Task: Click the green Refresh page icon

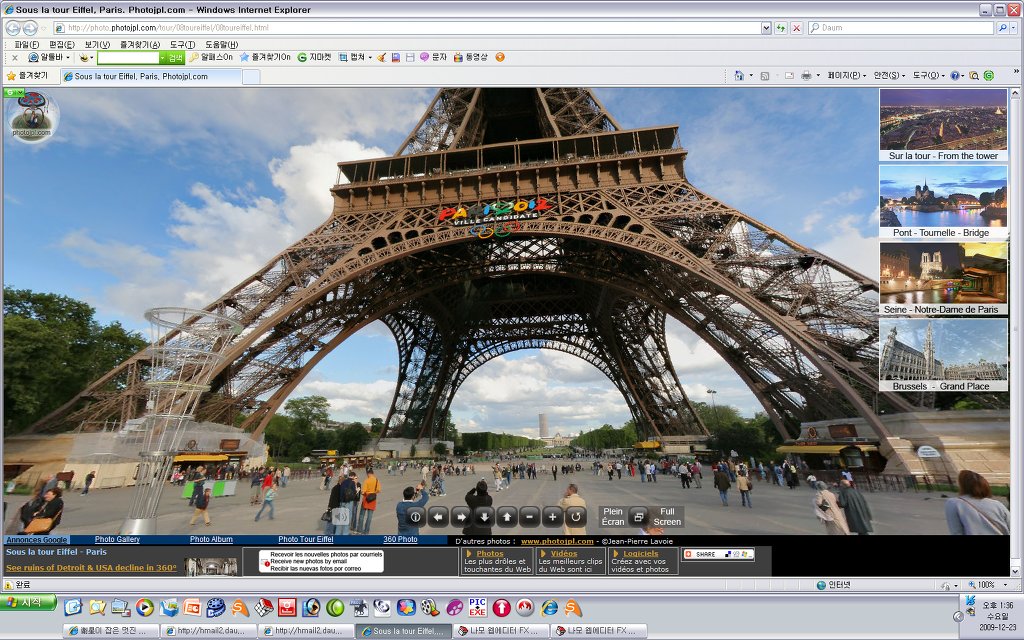Action: point(780,28)
